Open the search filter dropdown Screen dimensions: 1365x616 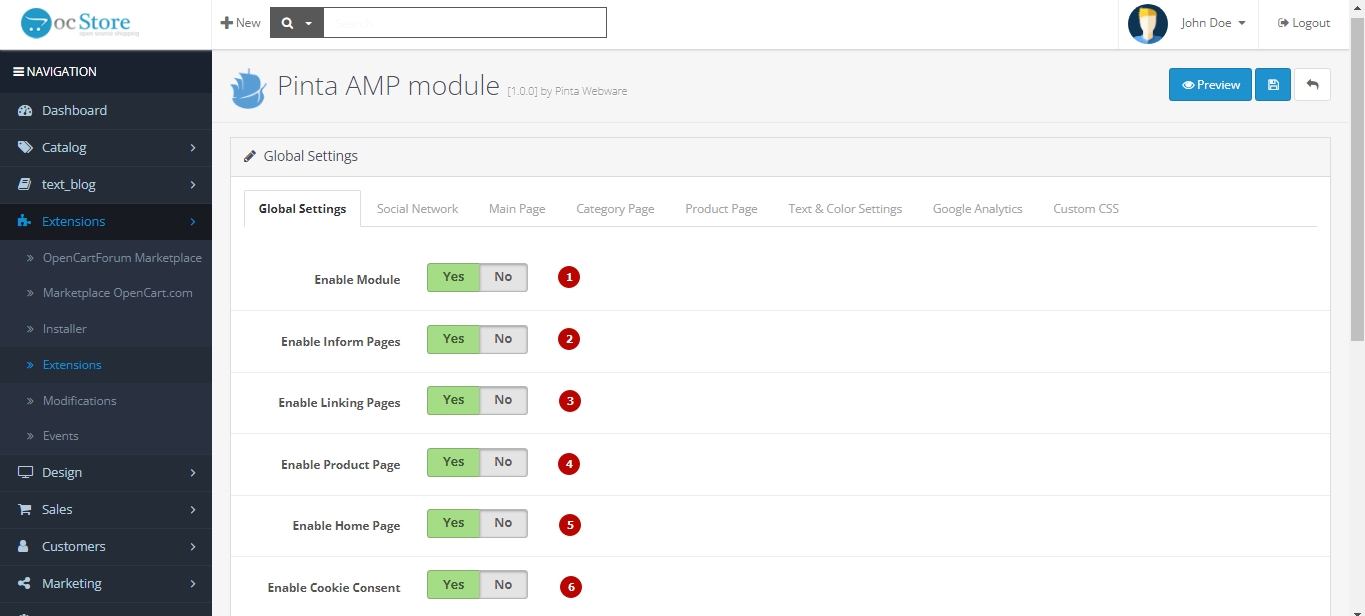(x=296, y=23)
